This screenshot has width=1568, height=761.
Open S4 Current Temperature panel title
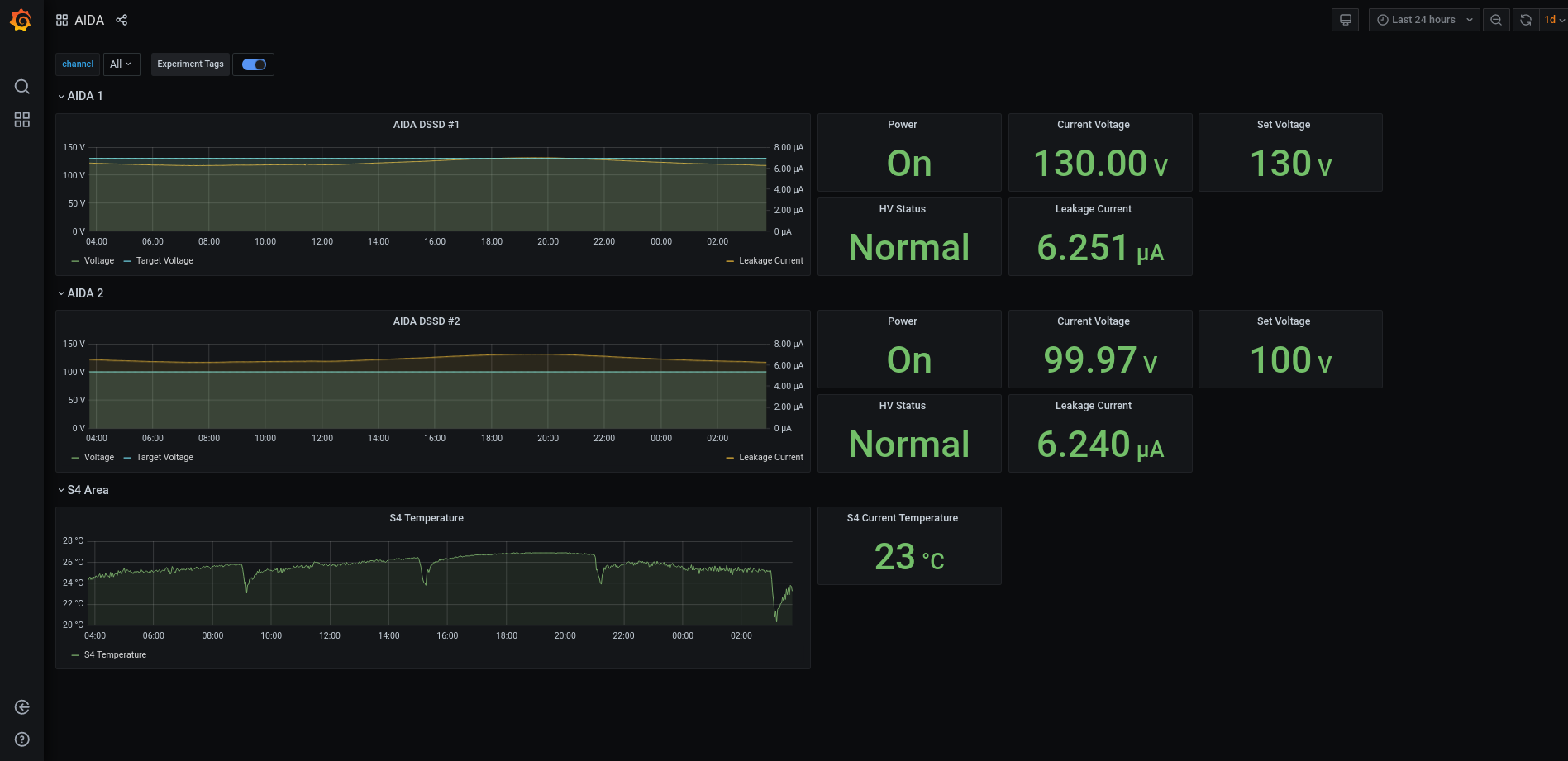tap(903, 518)
